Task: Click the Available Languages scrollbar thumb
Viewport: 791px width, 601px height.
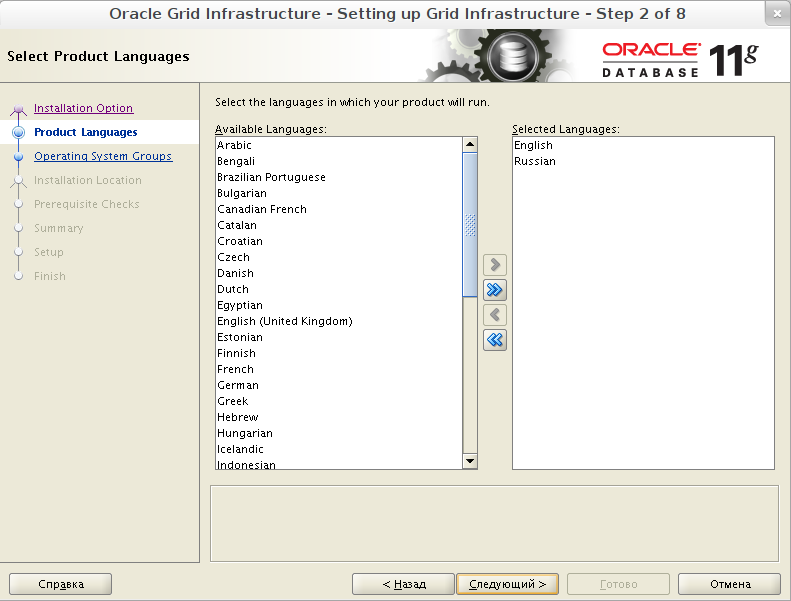Action: point(470,225)
